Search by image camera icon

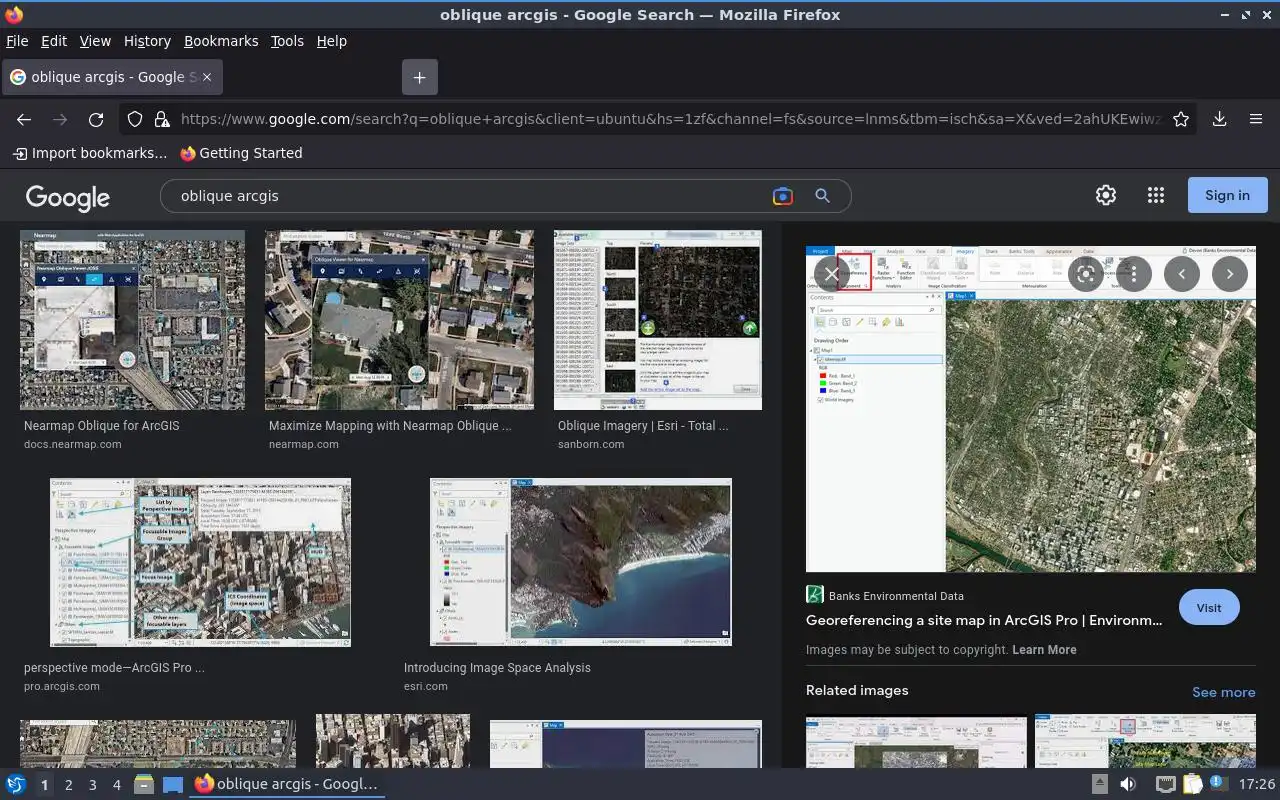tap(783, 196)
